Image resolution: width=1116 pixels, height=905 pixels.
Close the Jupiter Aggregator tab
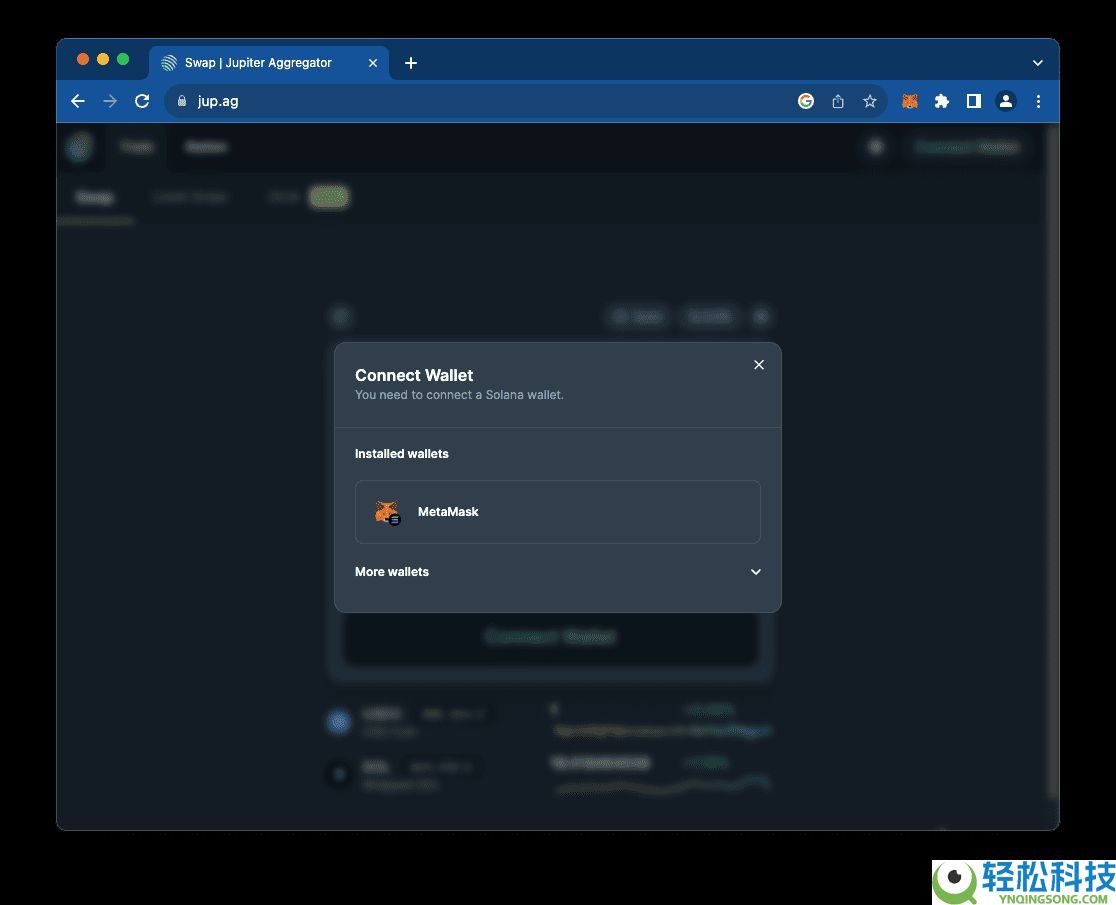pyautogui.click(x=372, y=63)
